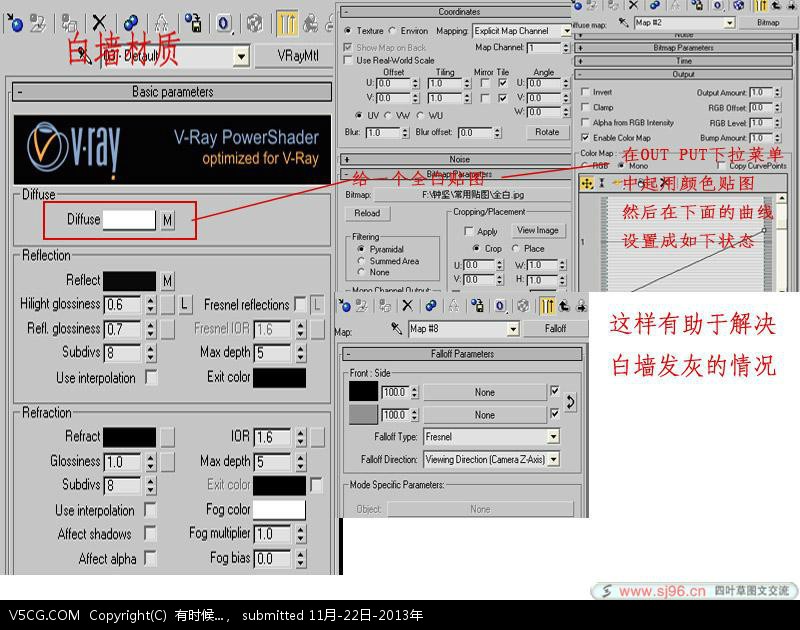Toggle Show End Result in left toolbar

click(287, 21)
